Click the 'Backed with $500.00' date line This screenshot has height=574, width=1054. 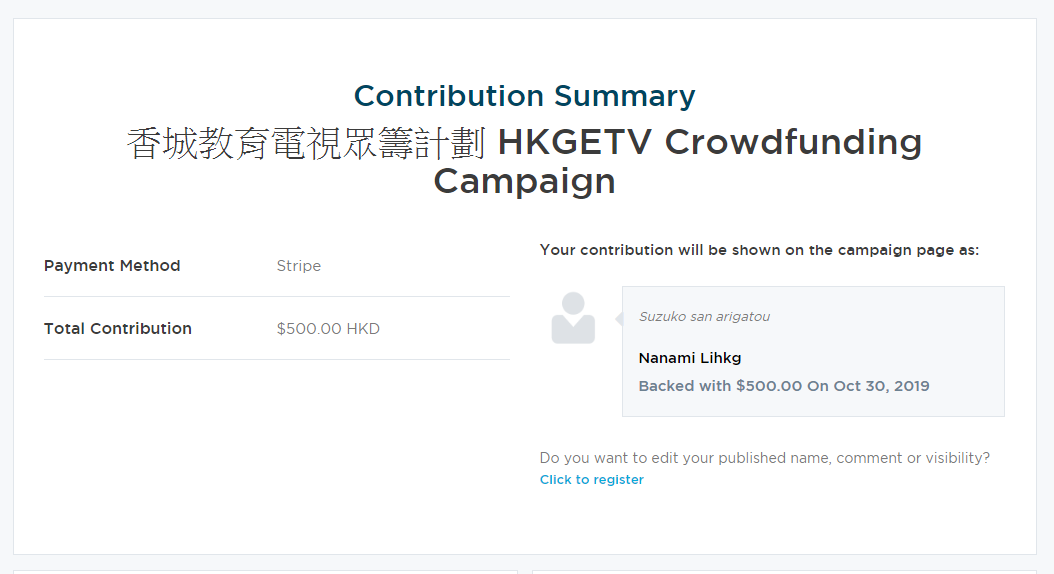(784, 386)
